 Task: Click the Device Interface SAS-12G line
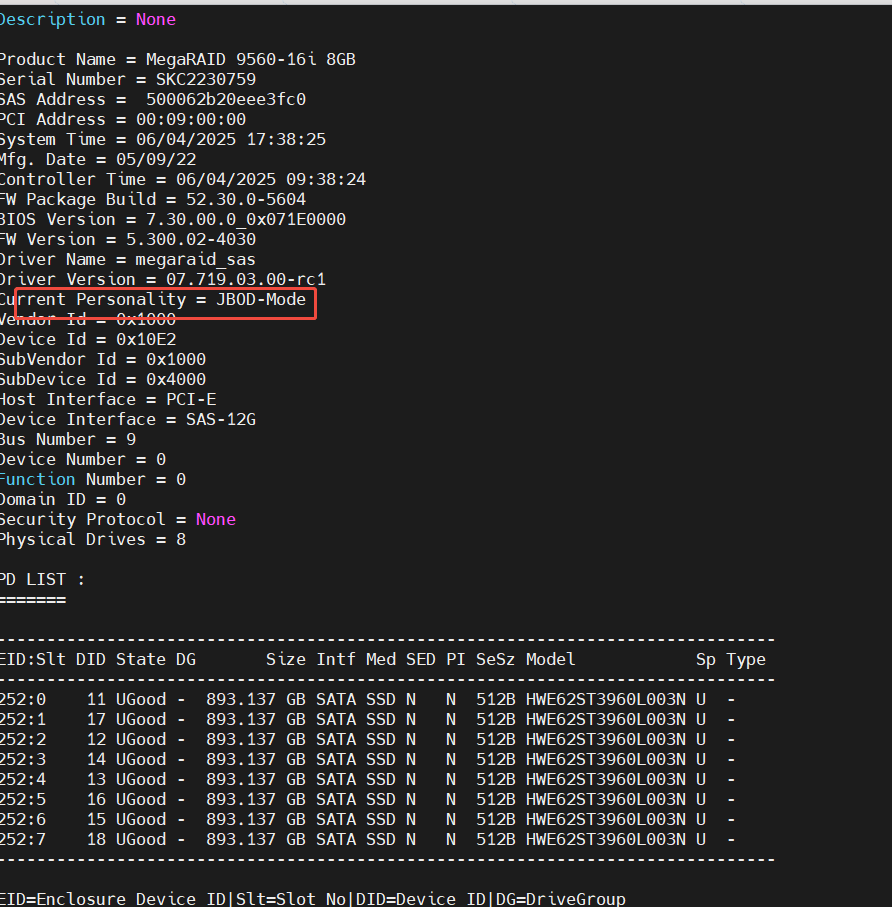tap(128, 419)
